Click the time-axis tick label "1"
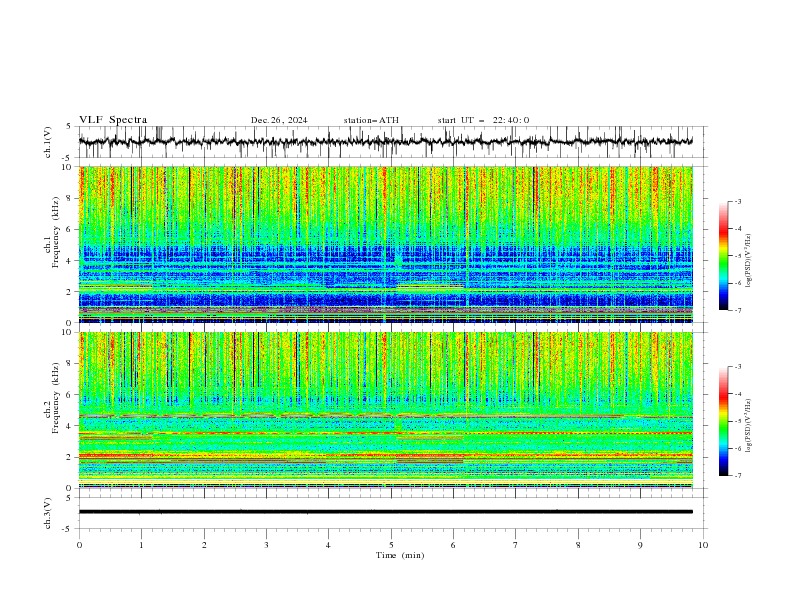Viewport: 792px width, 612px height. pos(141,545)
